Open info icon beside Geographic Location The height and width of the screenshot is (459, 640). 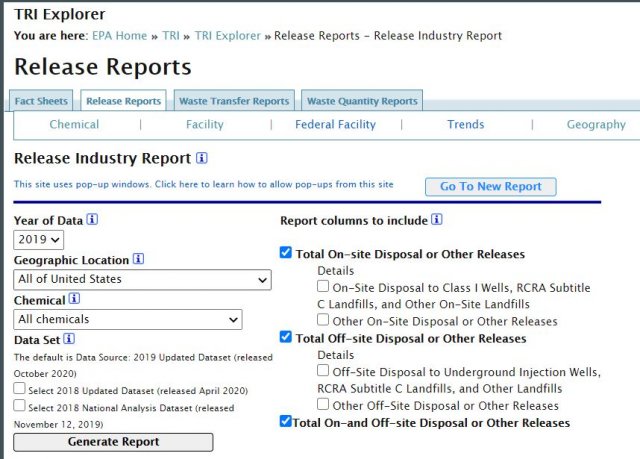139,259
